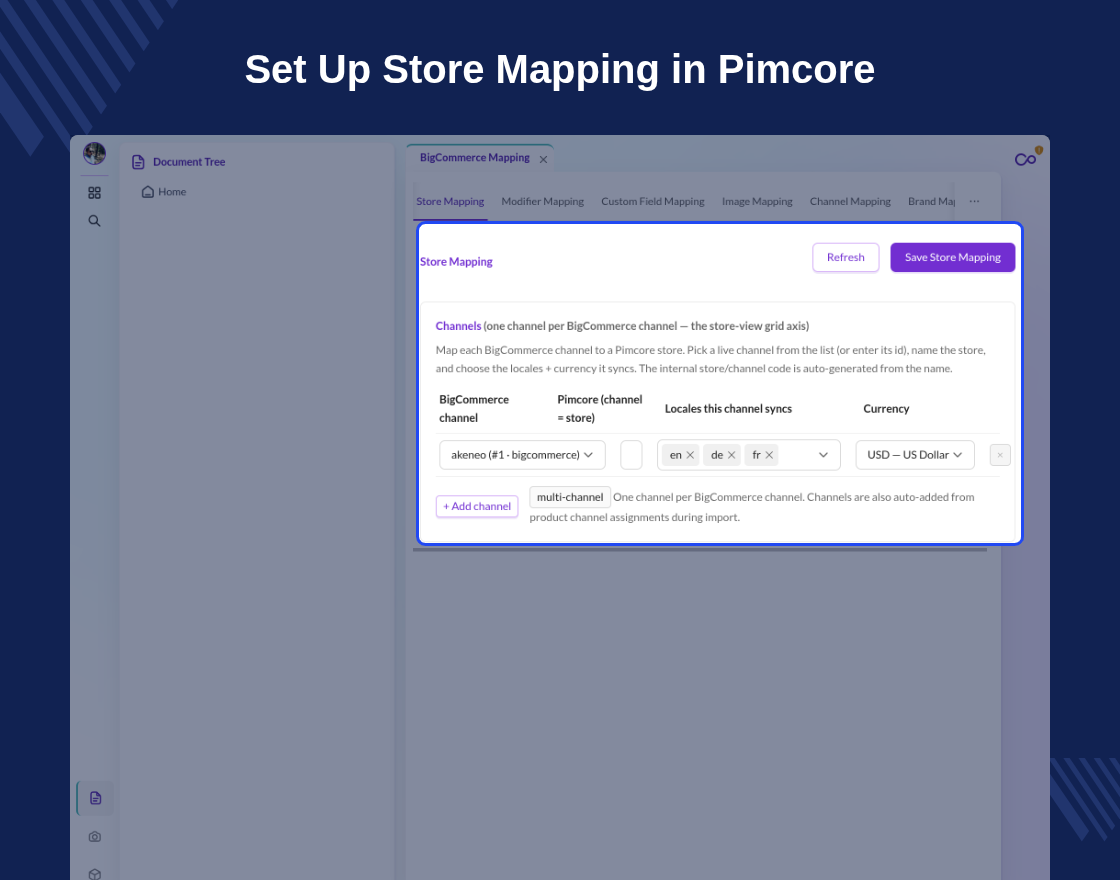This screenshot has width=1120, height=880.
Task: Open the more tabs ellipsis menu
Action: (x=974, y=201)
